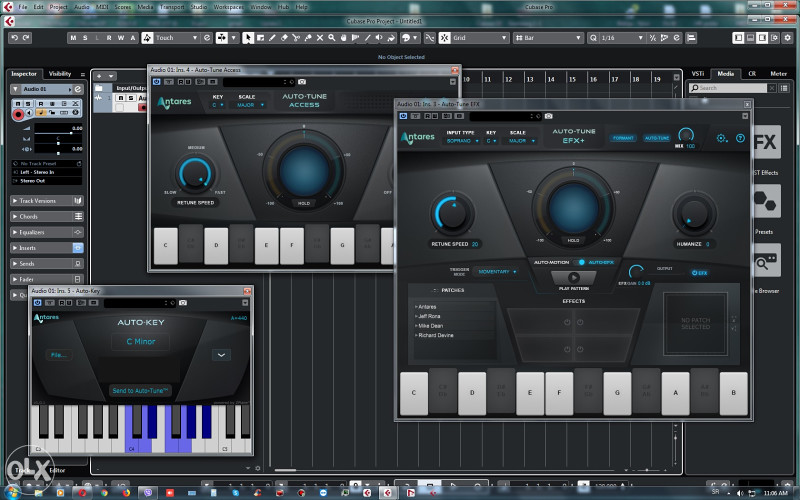Select the Split scissors tool

pyautogui.click(x=296, y=38)
